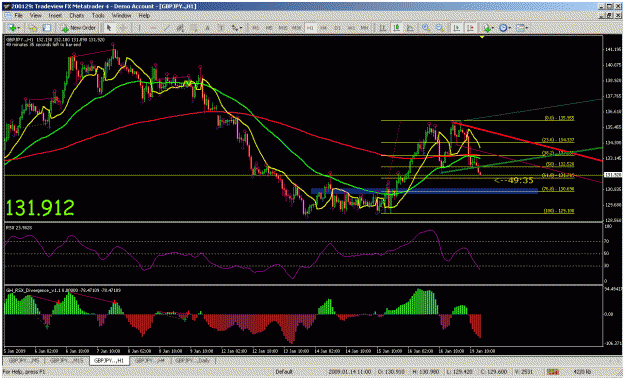Open the indicators list icon
Image resolution: width=625 pixels, height=378 pixels.
(487, 28)
